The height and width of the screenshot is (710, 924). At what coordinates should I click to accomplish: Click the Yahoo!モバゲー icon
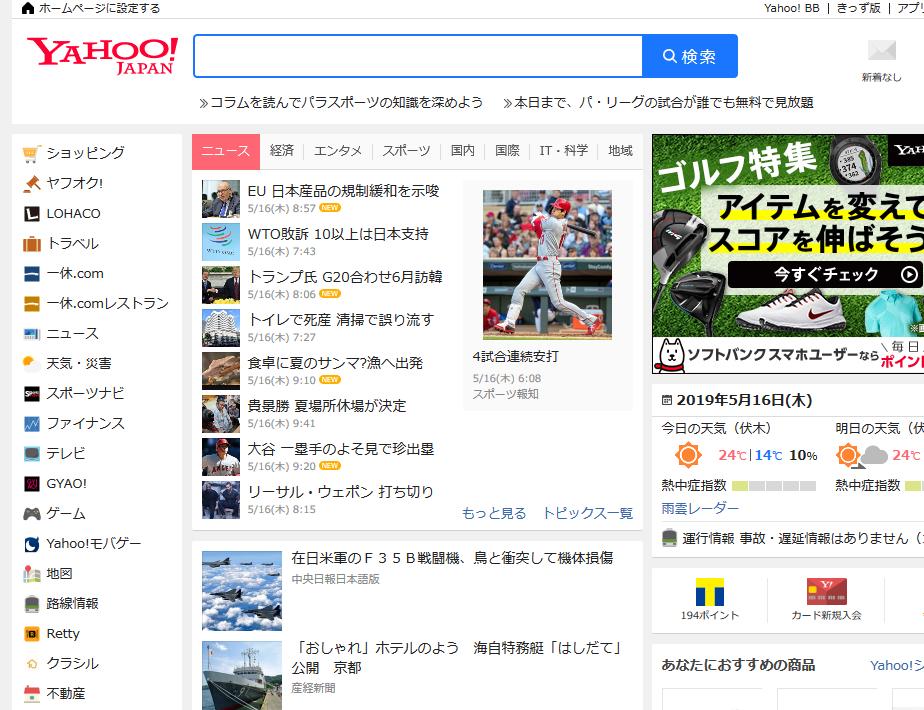pos(32,544)
